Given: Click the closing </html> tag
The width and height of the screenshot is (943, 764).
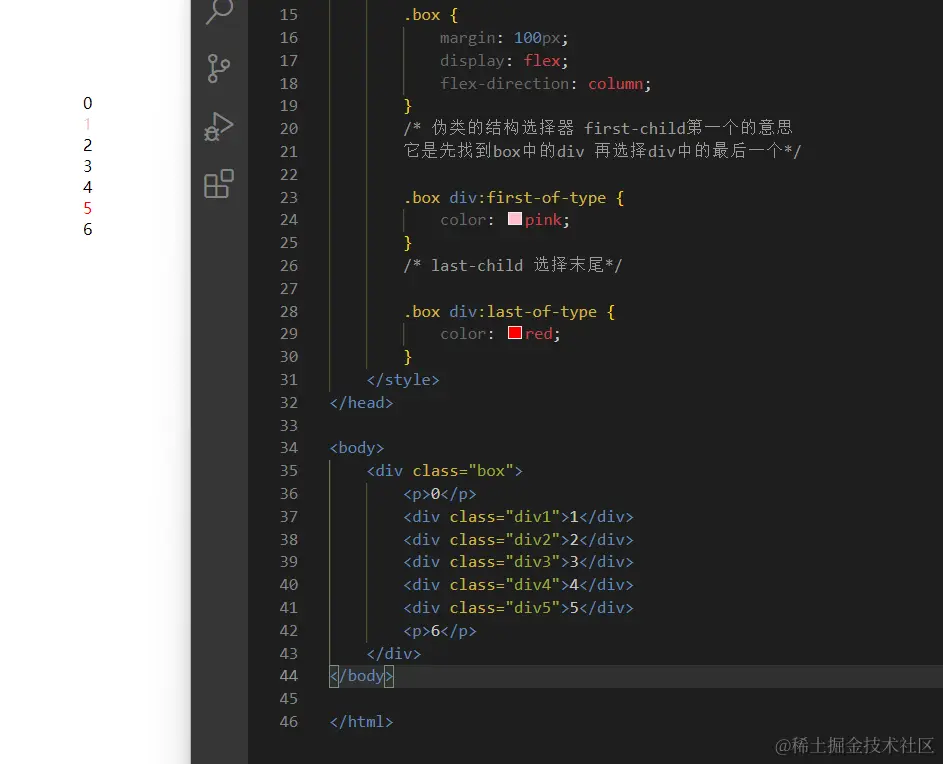Looking at the screenshot, I should pyautogui.click(x=361, y=721).
